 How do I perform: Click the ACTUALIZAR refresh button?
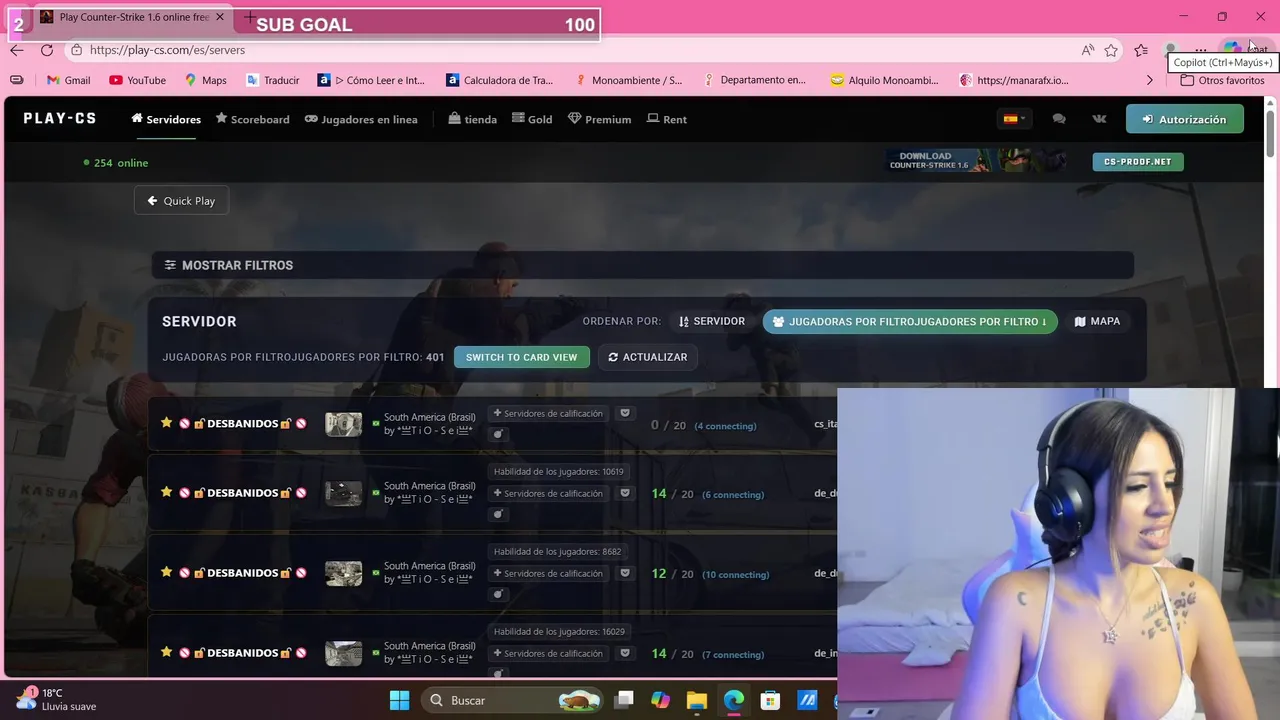coord(648,357)
